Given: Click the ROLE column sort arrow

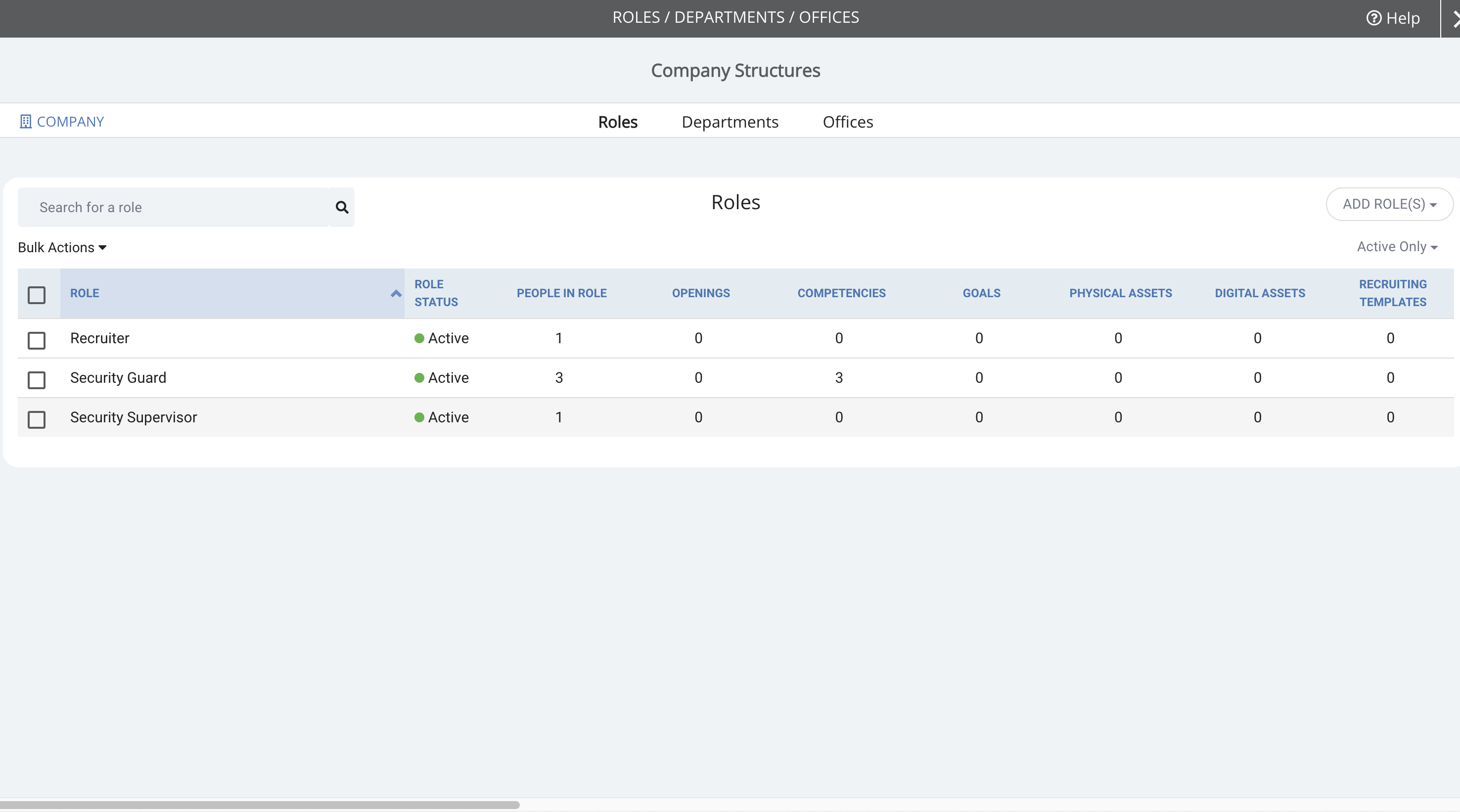Looking at the screenshot, I should [396, 294].
